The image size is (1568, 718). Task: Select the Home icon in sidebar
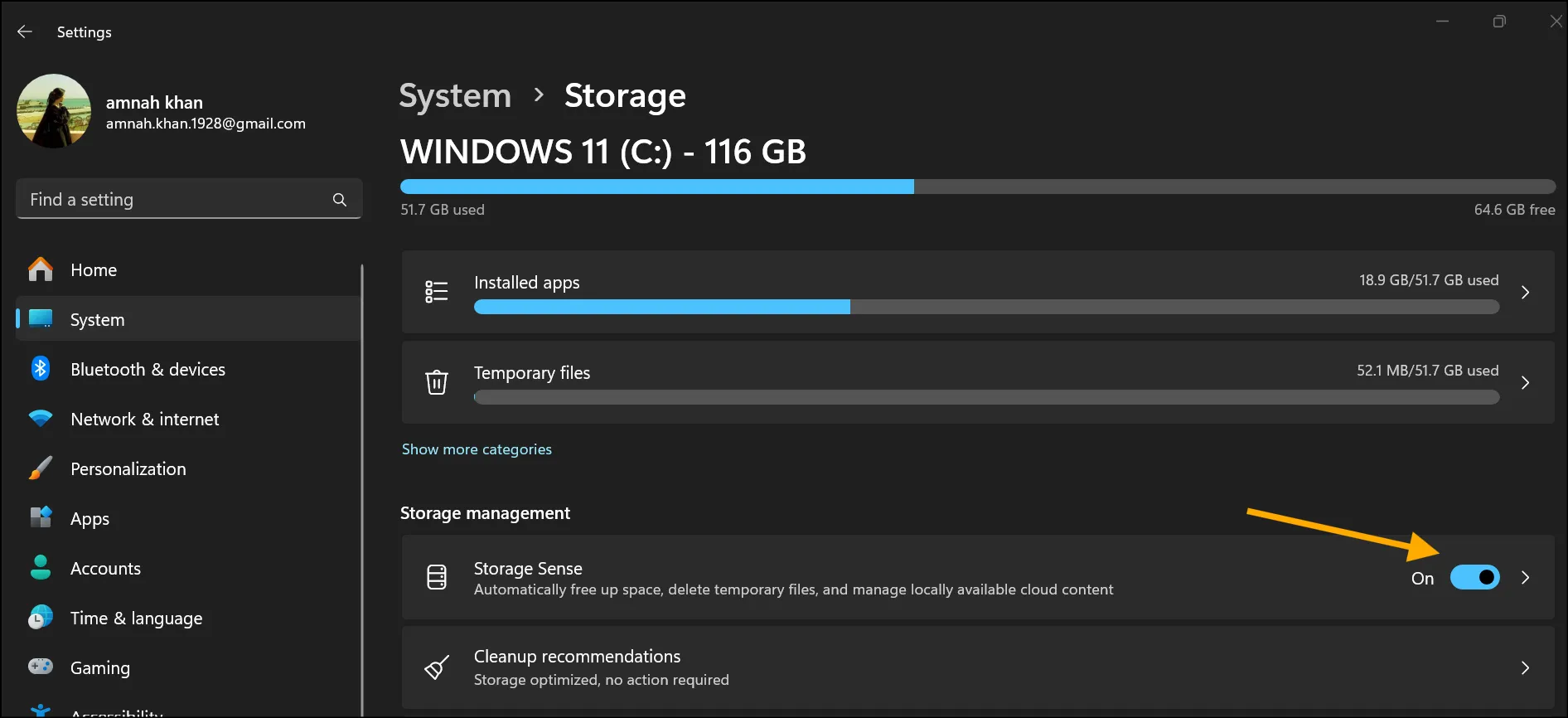point(40,269)
